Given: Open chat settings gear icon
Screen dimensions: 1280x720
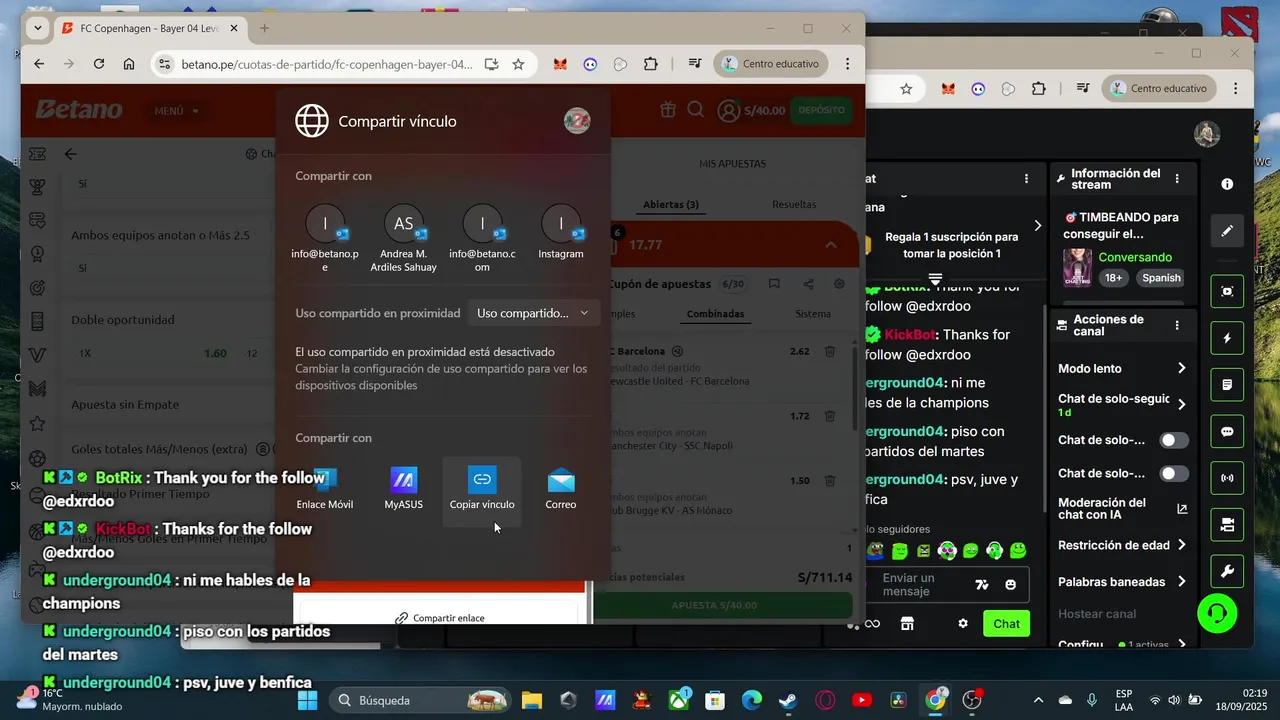Looking at the screenshot, I should click(x=963, y=624).
